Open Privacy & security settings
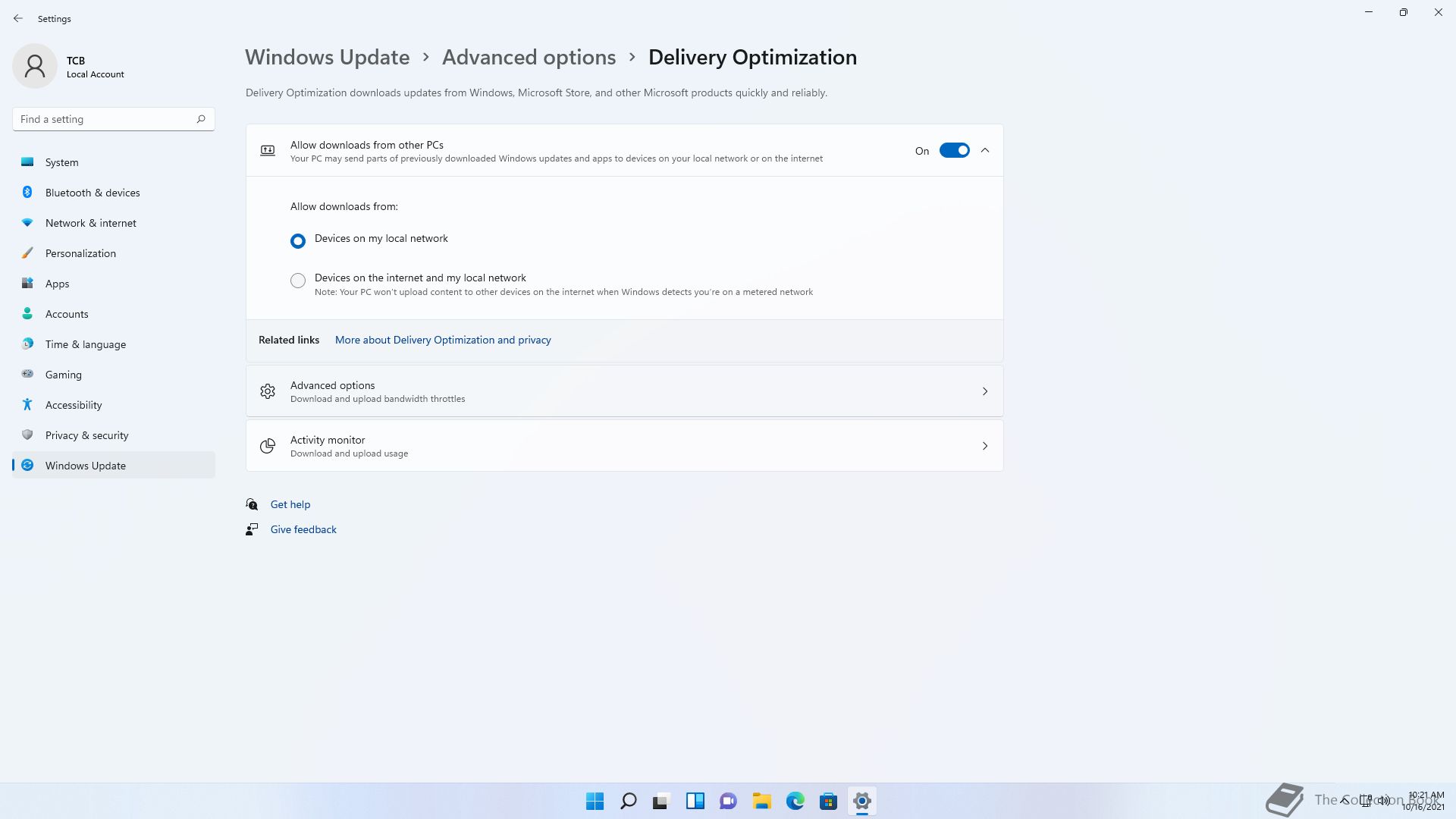Viewport: 1456px width, 819px height. [x=114, y=435]
